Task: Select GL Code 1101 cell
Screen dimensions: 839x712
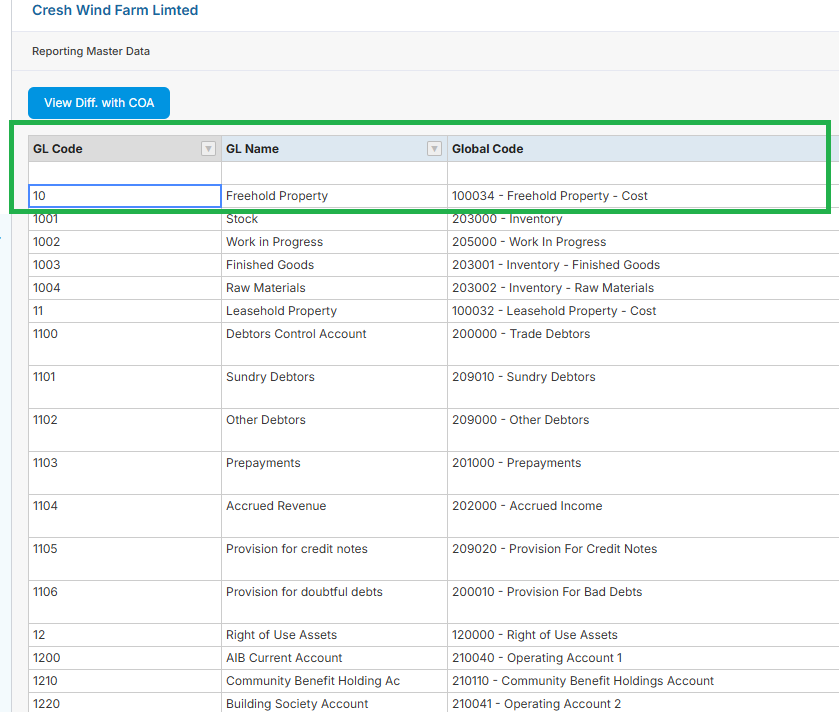Action: pyautogui.click(x=125, y=387)
